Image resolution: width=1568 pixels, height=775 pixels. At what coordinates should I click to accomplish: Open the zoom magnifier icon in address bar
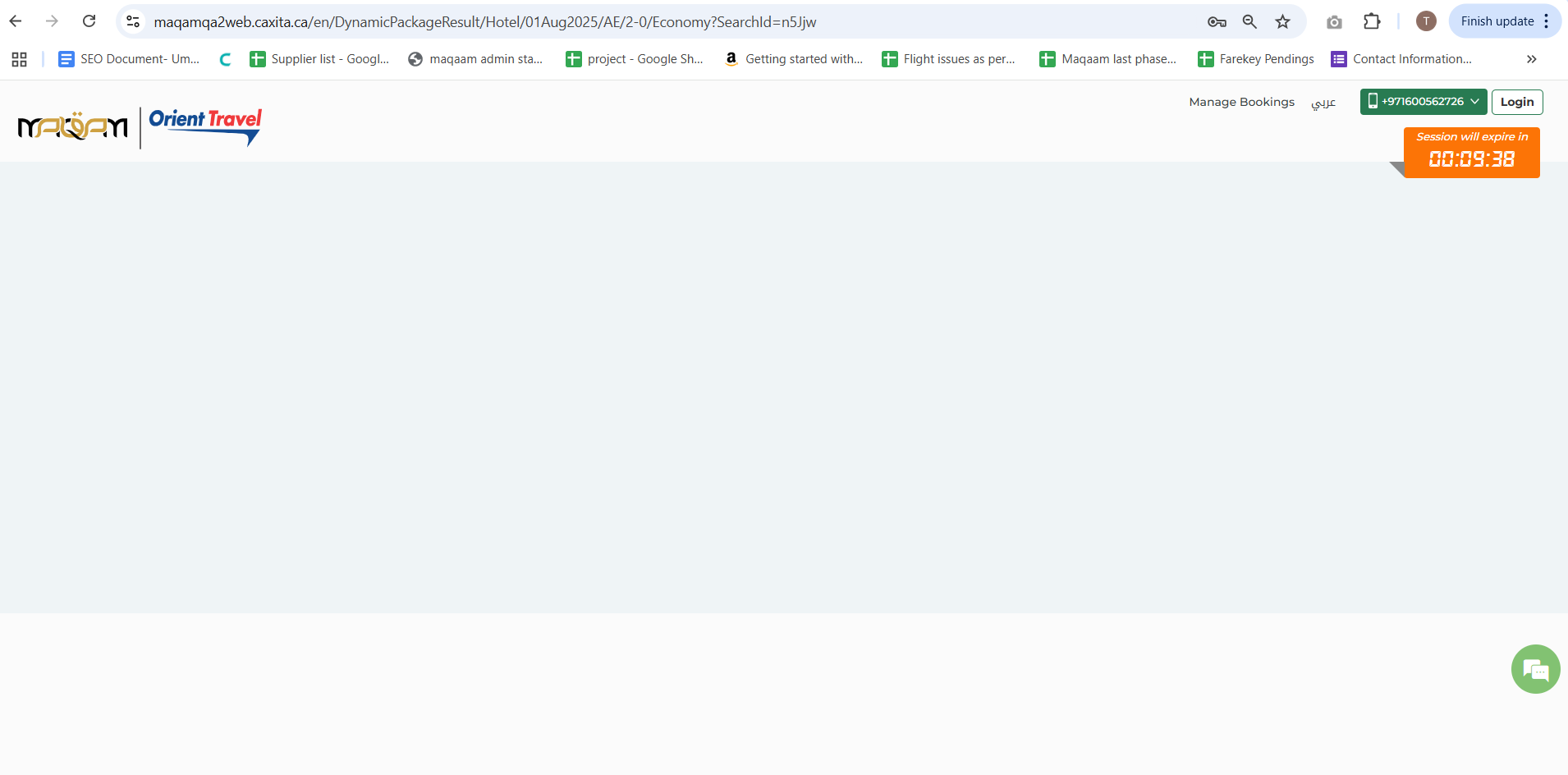[1249, 21]
